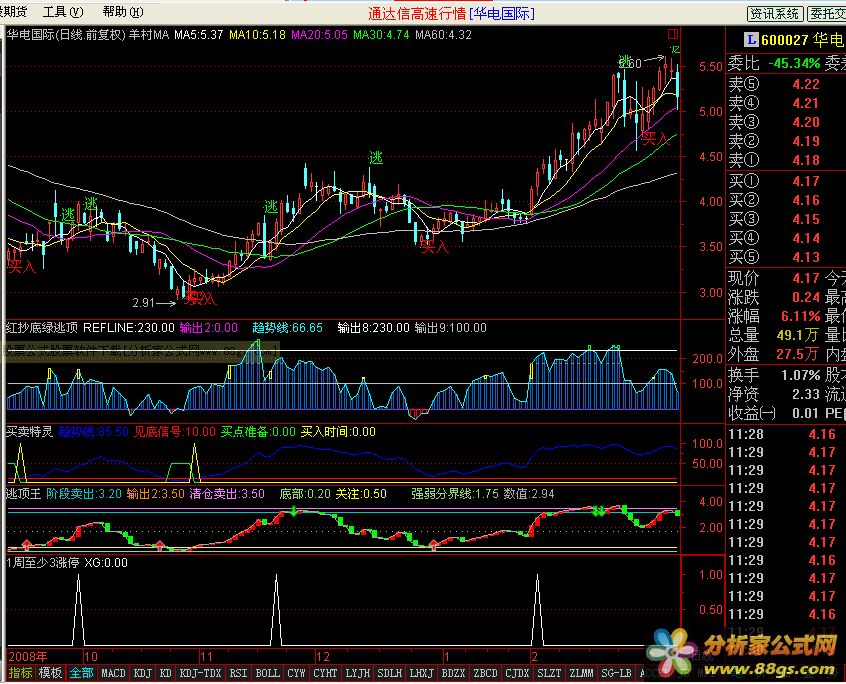Click the 买⑤ bid row at 4.13

coord(774,257)
